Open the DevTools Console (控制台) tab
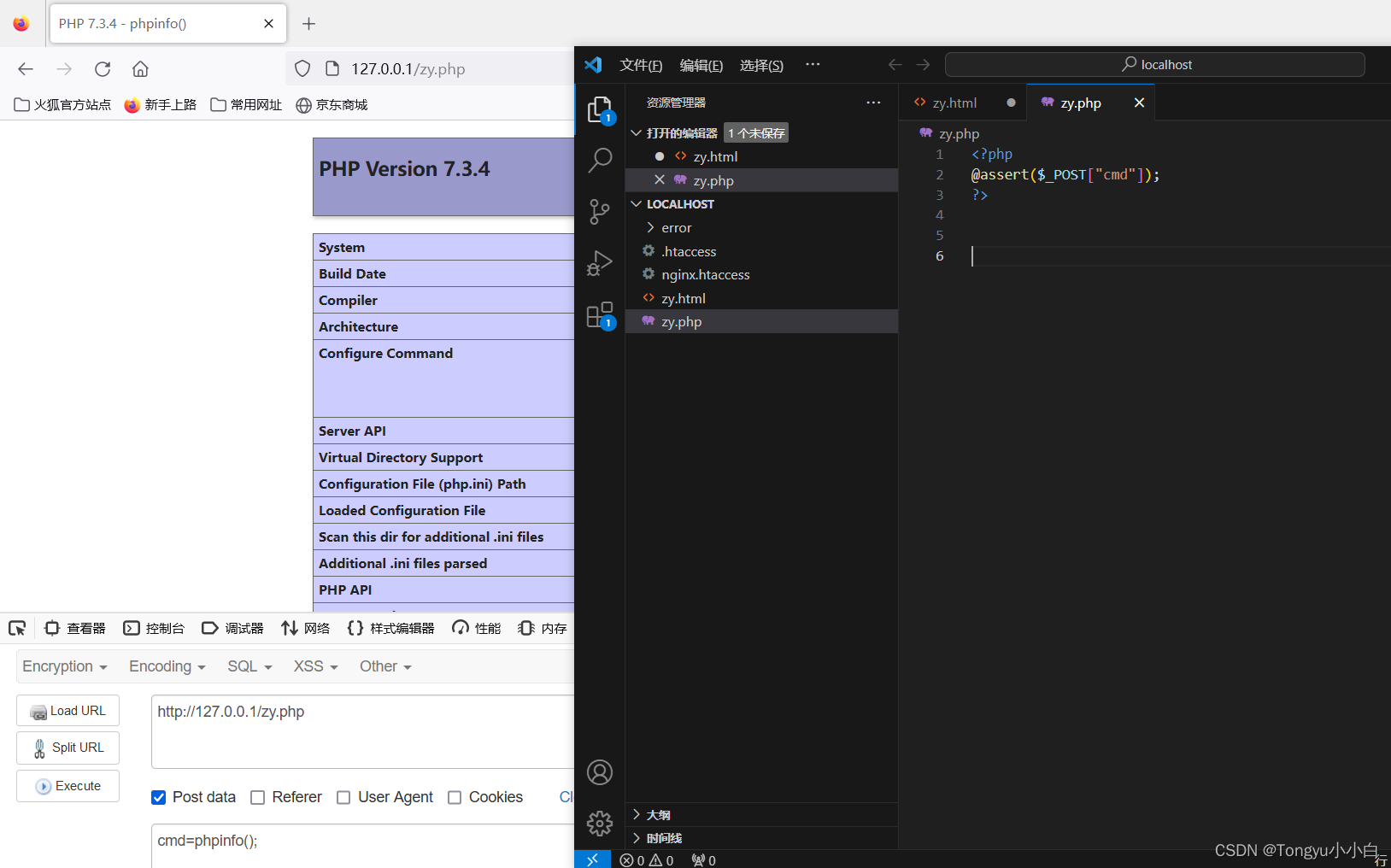The height and width of the screenshot is (868, 1391). click(154, 629)
